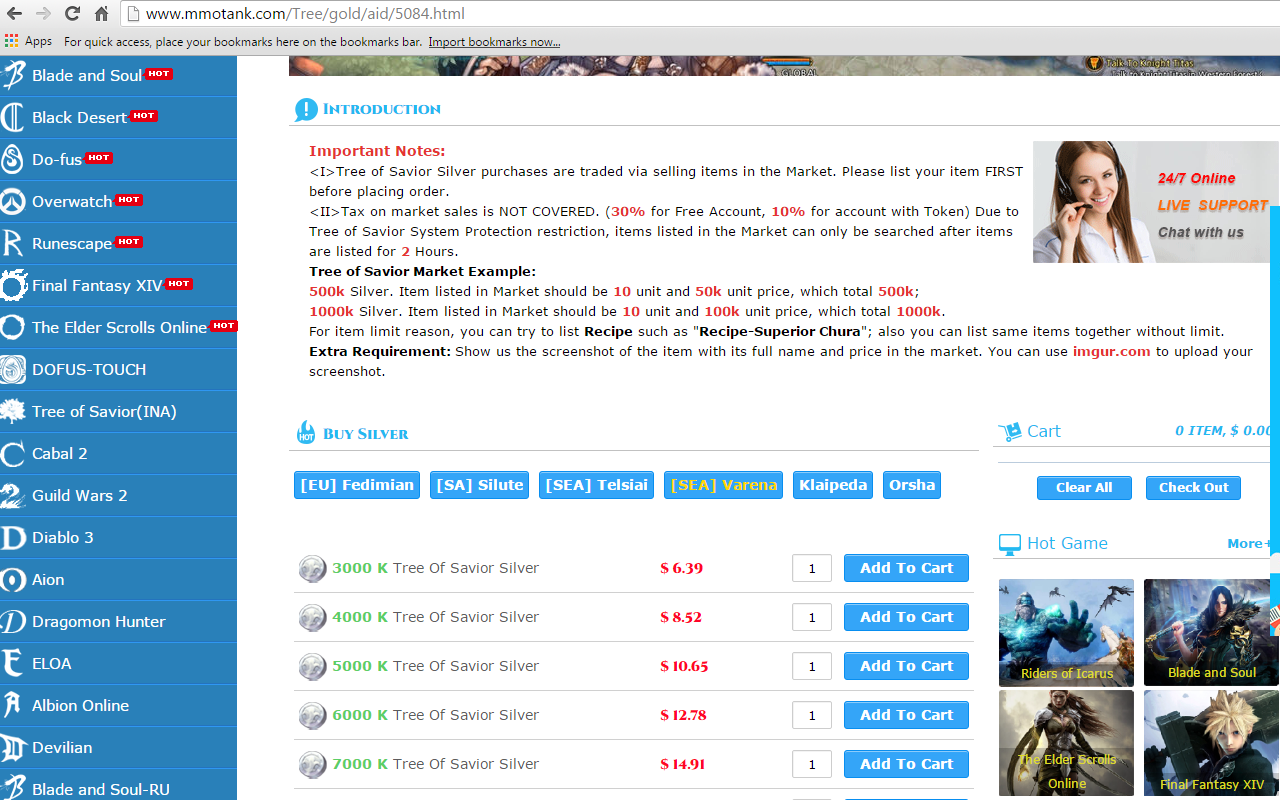Click the Overwatch logo icon in sidebar
Viewport: 1280px width, 800px height.
(x=13, y=202)
